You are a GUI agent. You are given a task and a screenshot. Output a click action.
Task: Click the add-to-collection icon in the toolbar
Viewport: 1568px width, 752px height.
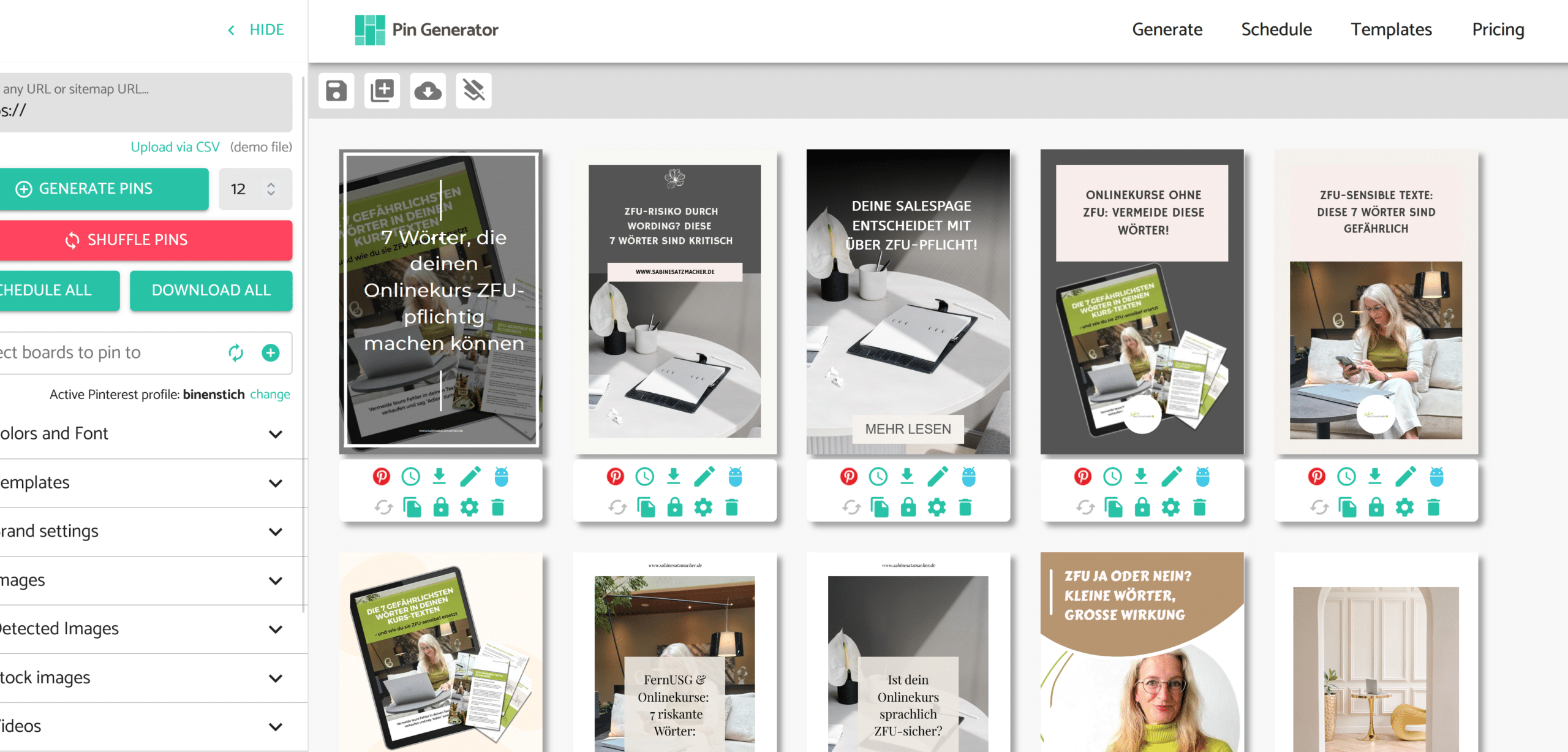pos(382,91)
